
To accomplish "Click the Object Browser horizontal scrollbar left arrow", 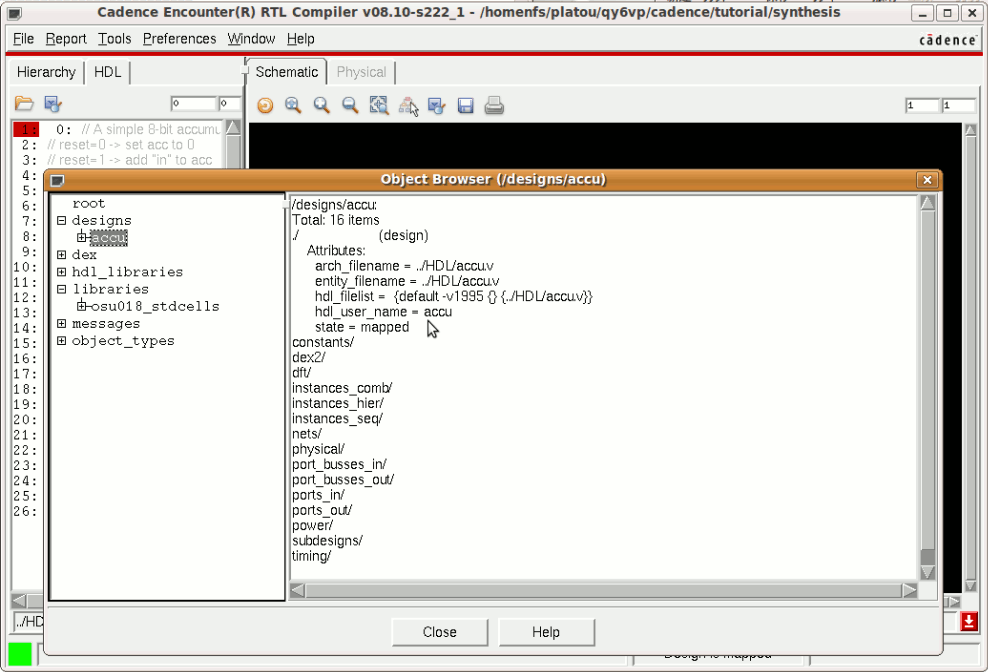I will (x=297, y=591).
